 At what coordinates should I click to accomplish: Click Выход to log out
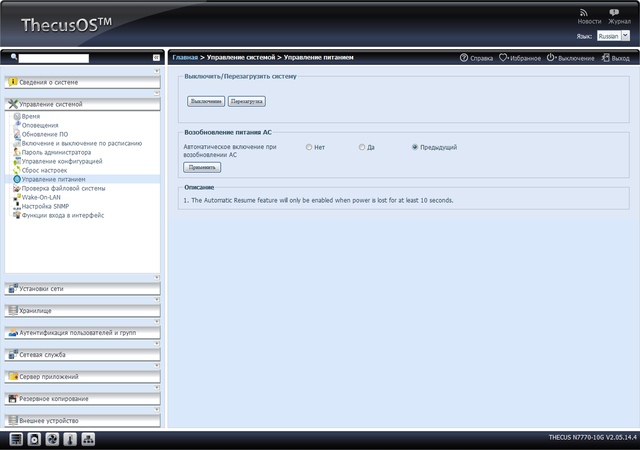tap(616, 58)
